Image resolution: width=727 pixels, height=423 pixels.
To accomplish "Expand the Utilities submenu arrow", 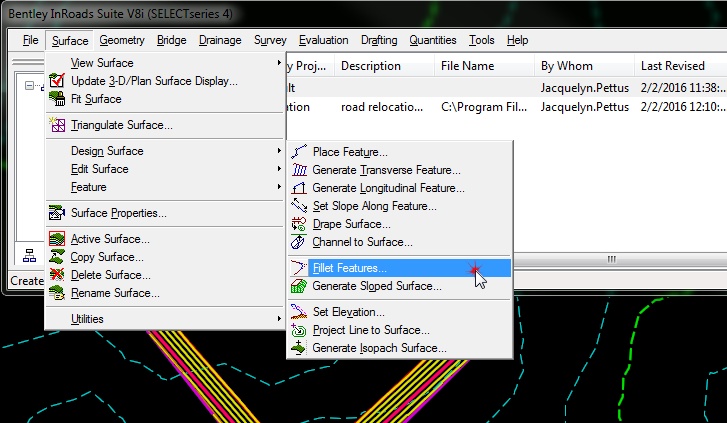I will coord(279,318).
